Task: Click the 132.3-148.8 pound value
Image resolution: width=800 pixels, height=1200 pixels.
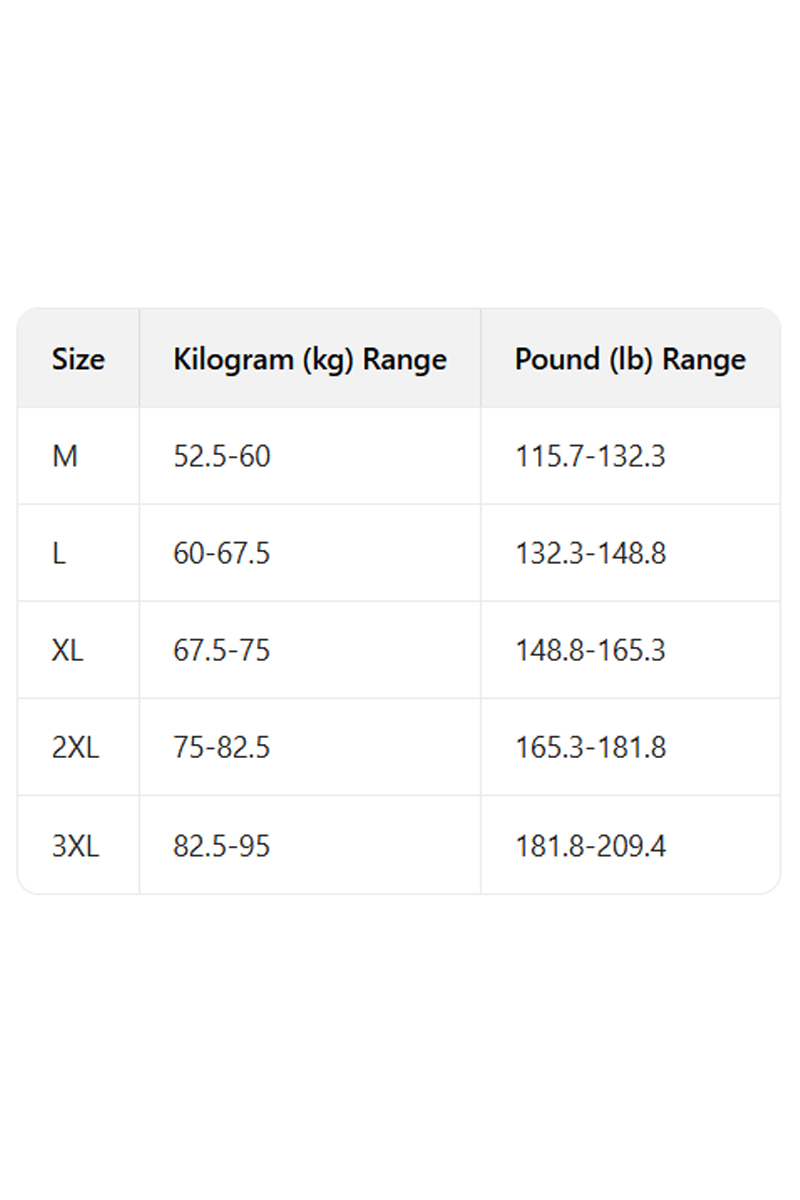Action: coord(590,553)
